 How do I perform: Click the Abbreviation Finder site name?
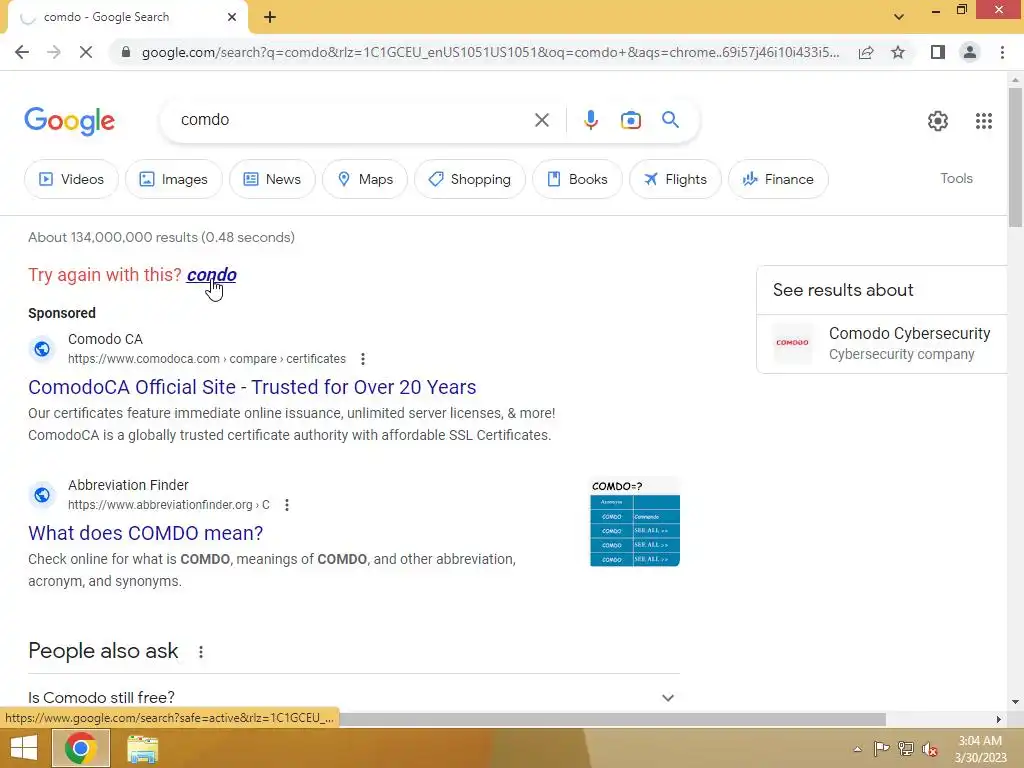click(128, 485)
